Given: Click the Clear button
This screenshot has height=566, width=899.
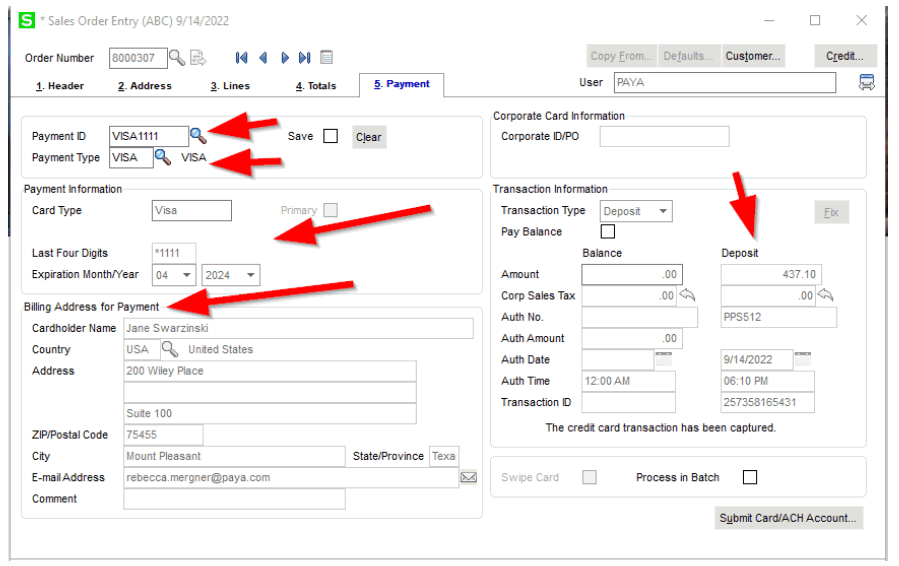Looking at the screenshot, I should tap(369, 137).
